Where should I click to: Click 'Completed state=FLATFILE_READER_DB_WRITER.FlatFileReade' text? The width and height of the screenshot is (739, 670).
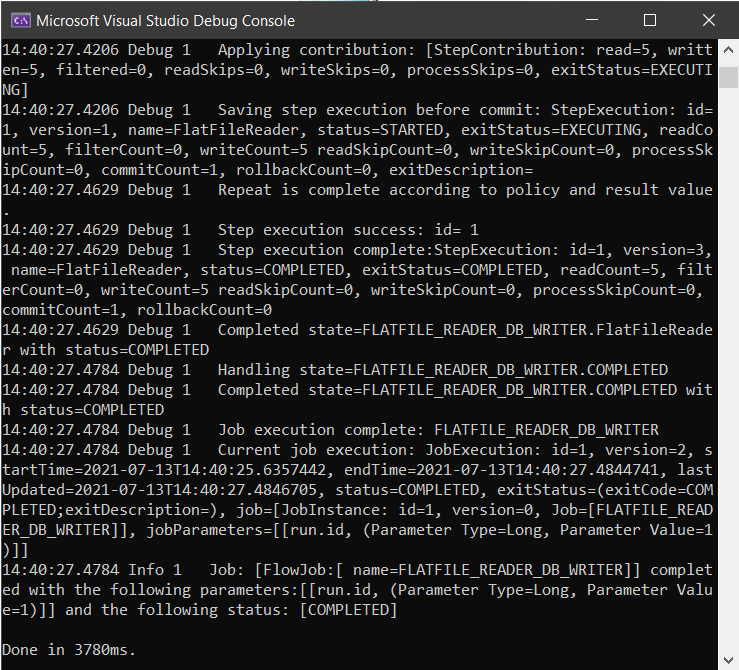pyautogui.click(x=465, y=330)
